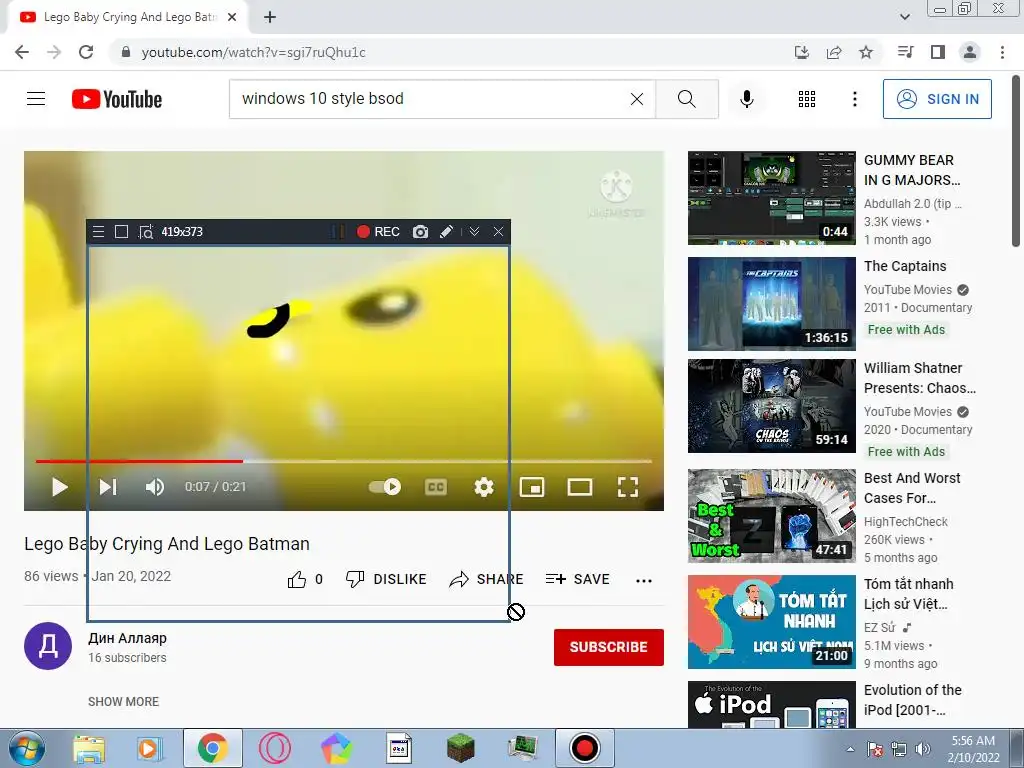Image resolution: width=1024 pixels, height=768 pixels.
Task: Open the YouTube apps grid
Action: coord(807,99)
